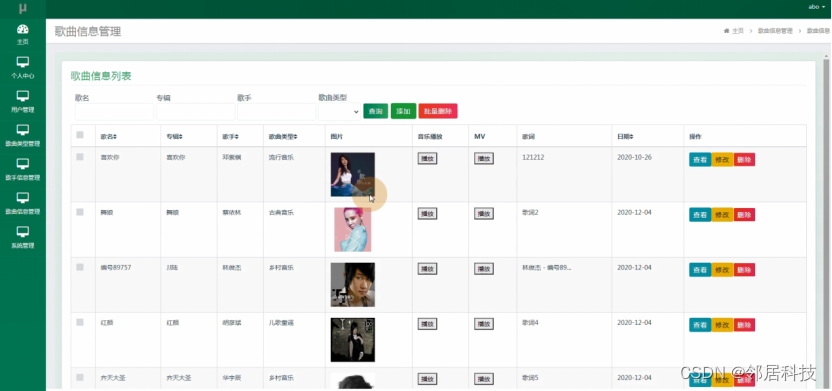Play music for the 编号89757 row
The height and width of the screenshot is (391, 832).
point(428,269)
